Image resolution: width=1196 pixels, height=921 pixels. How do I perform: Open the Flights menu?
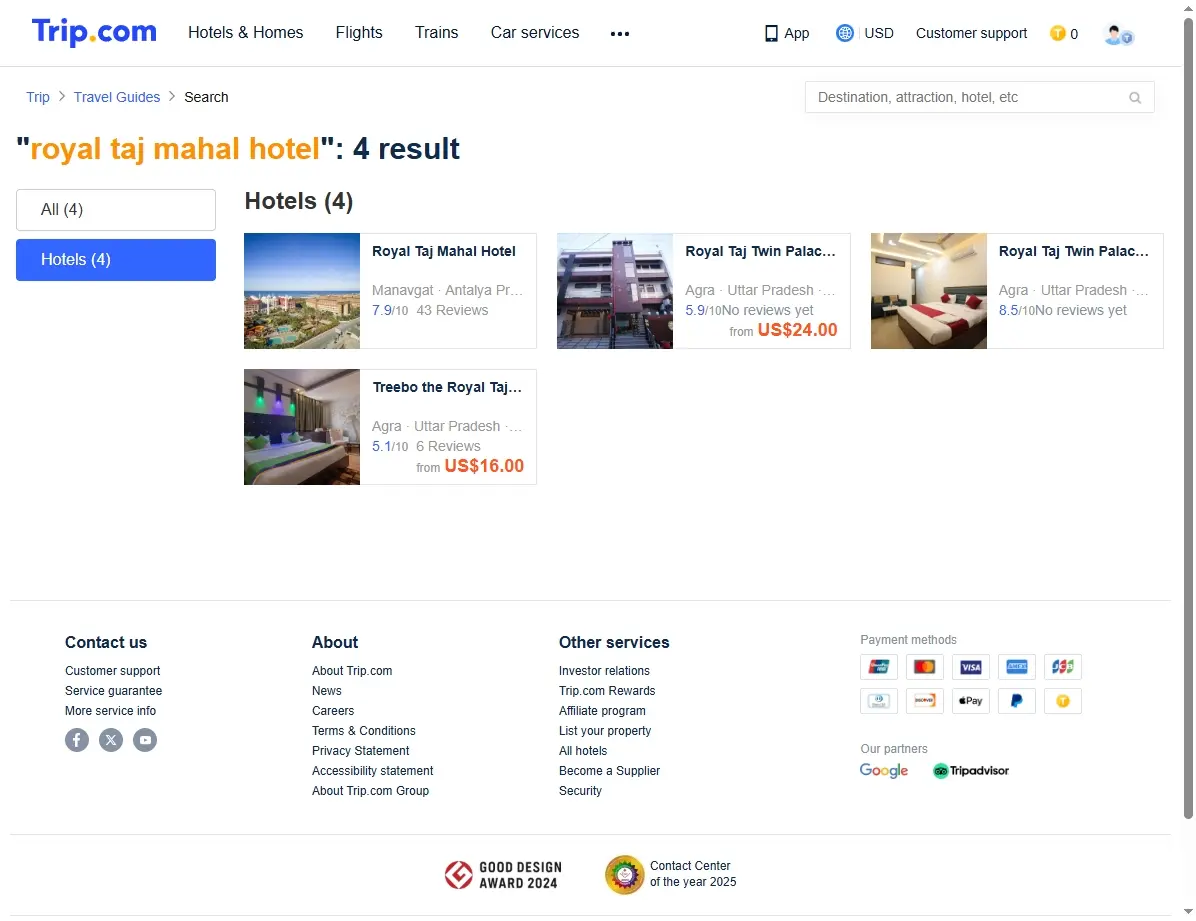click(x=359, y=33)
